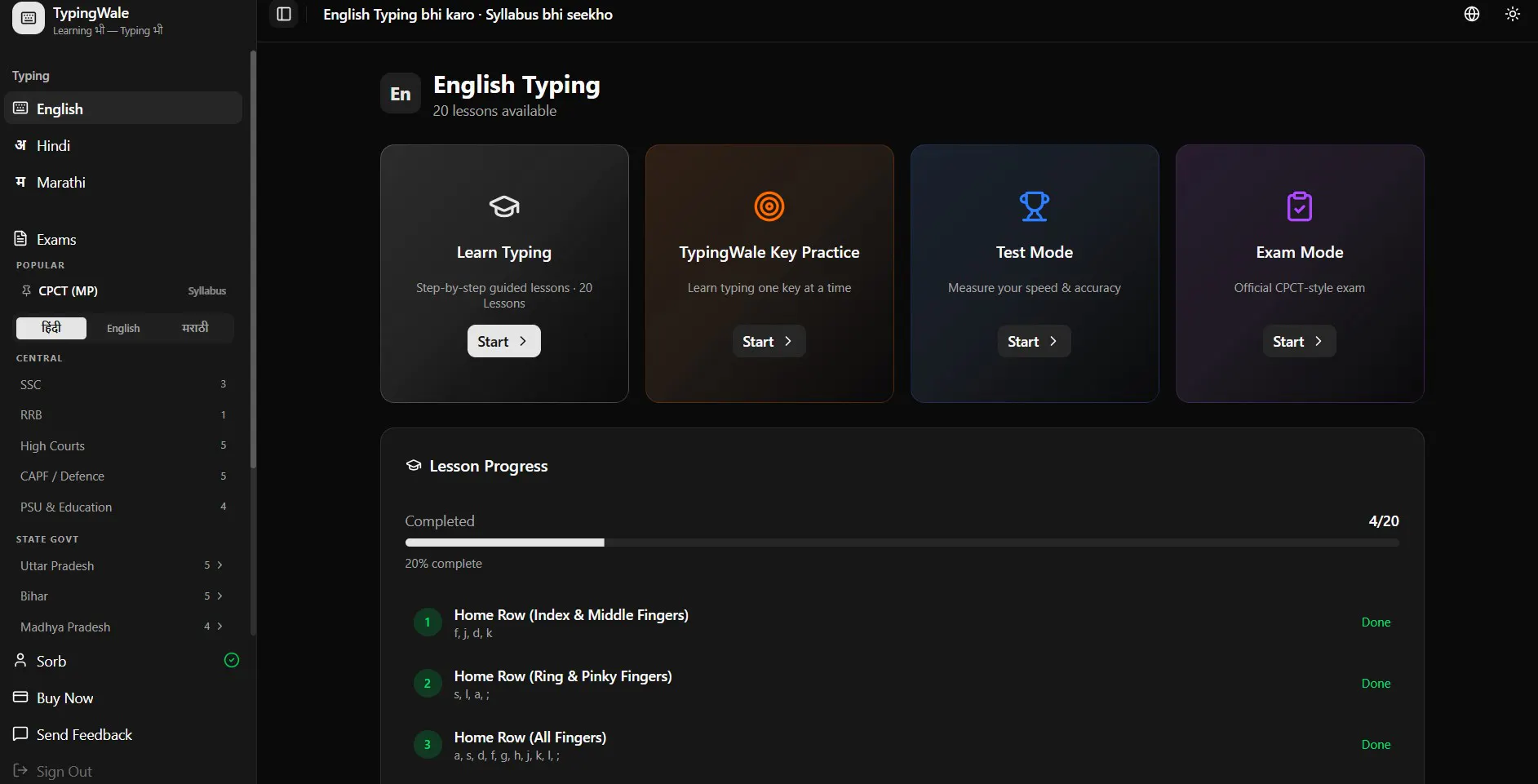Go to Marathi typing section
The image size is (1538, 784).
(x=123, y=182)
